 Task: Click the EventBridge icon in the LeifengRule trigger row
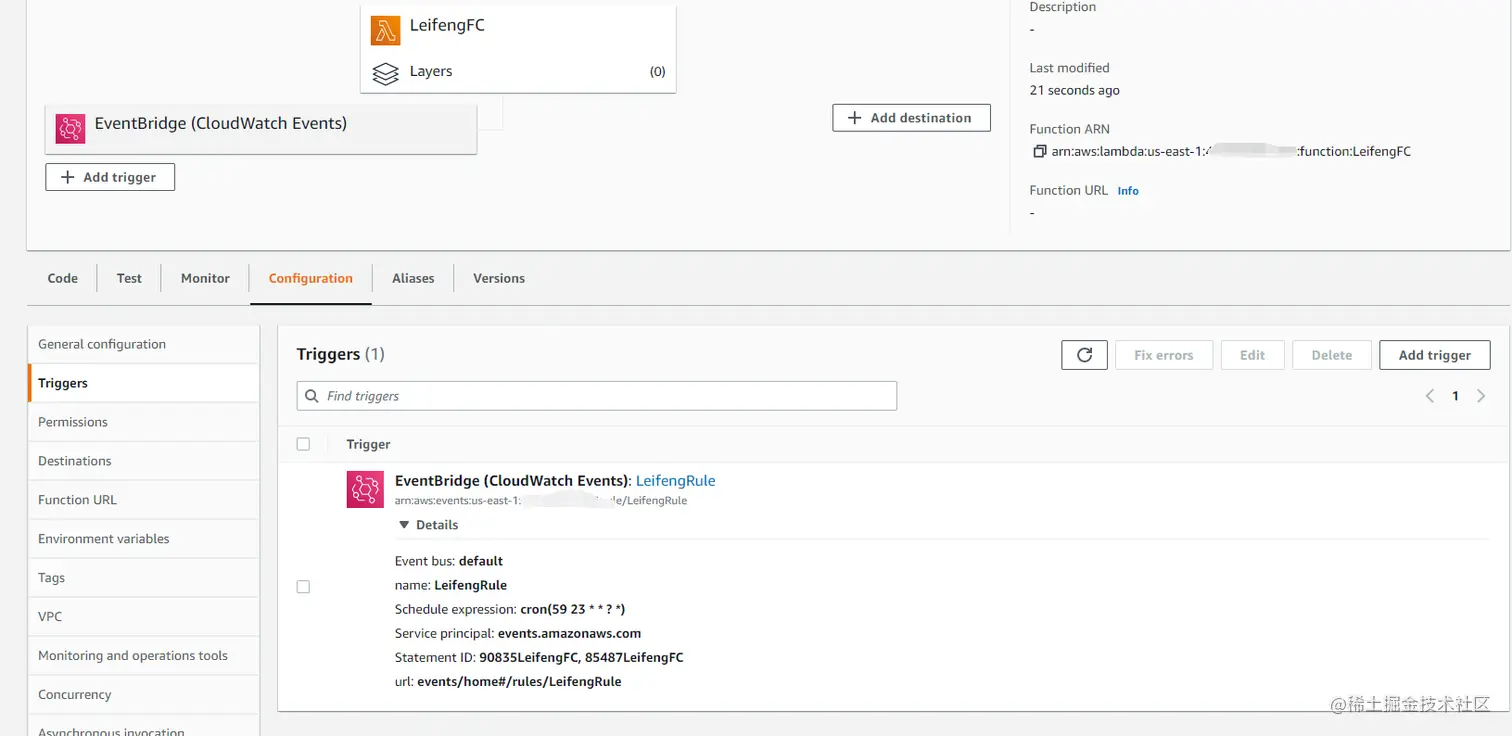pyautogui.click(x=365, y=489)
